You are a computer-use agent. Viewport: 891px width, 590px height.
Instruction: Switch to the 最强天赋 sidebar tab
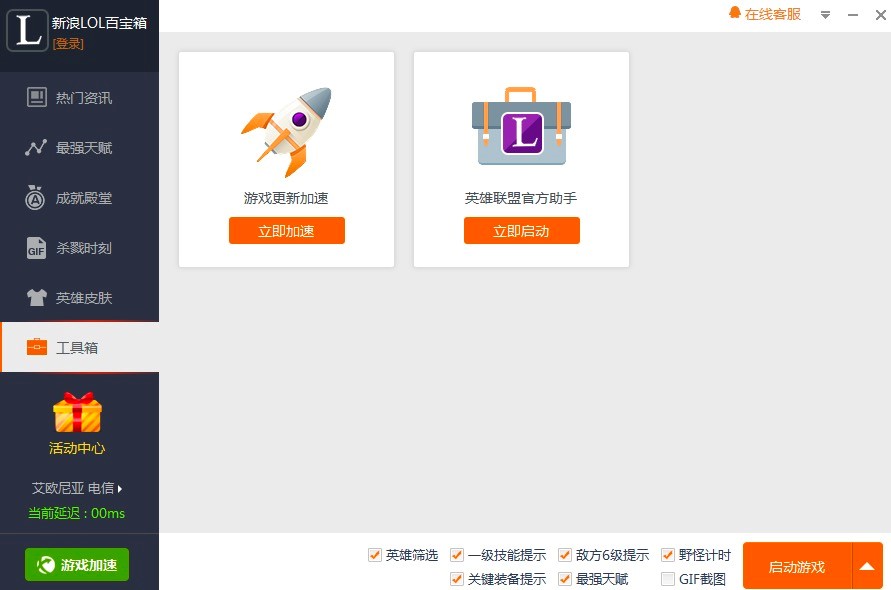point(80,148)
